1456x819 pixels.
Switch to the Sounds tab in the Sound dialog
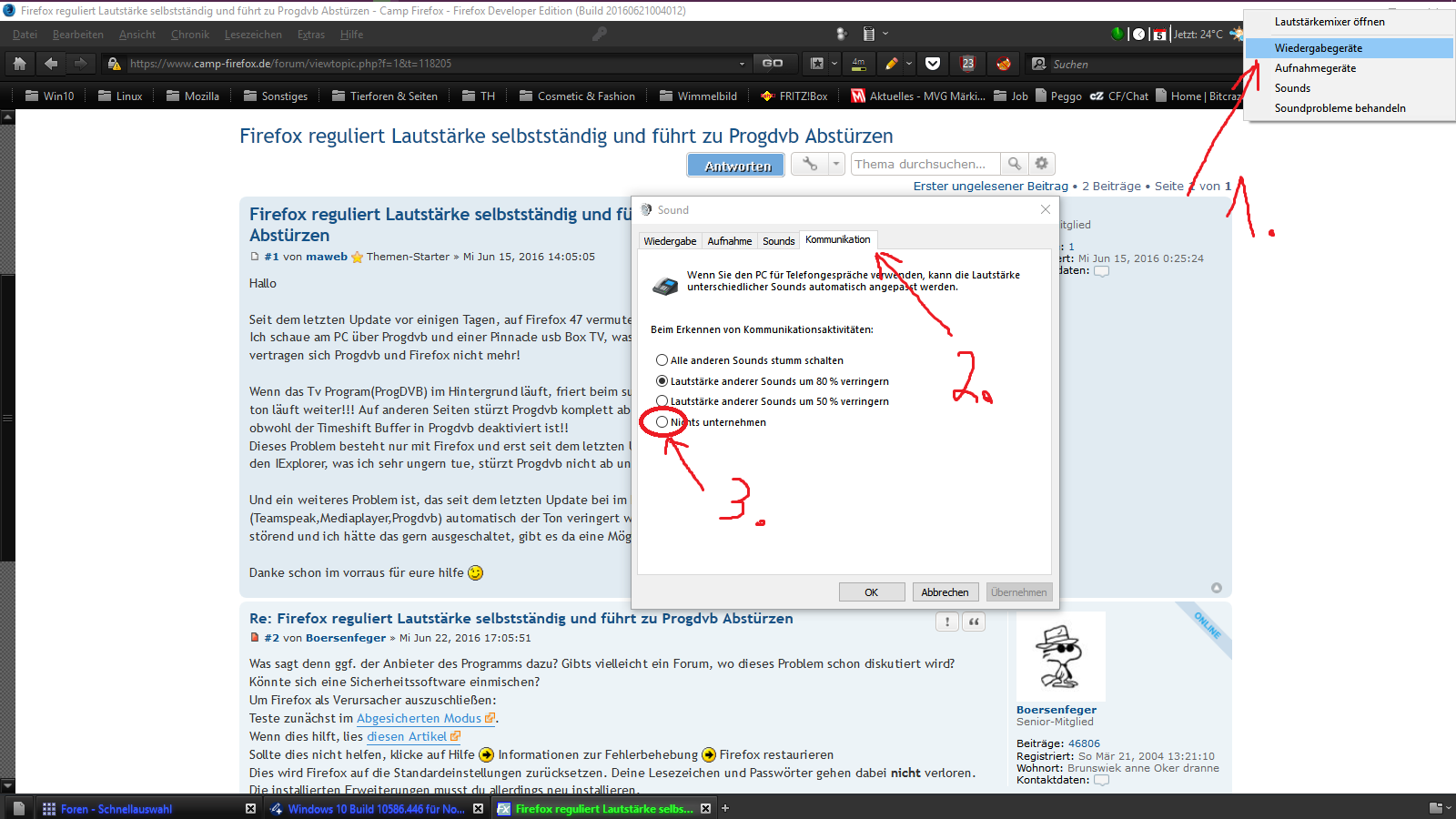click(x=778, y=241)
